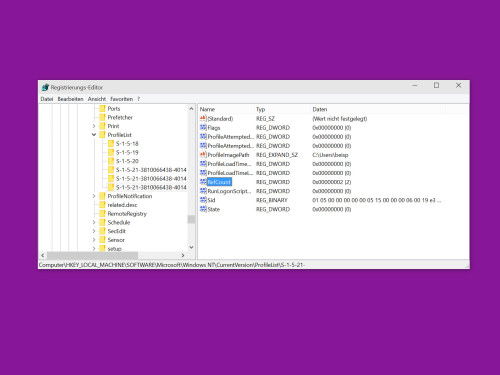
Task: Expand the SecEdit key
Action: click(x=94, y=231)
